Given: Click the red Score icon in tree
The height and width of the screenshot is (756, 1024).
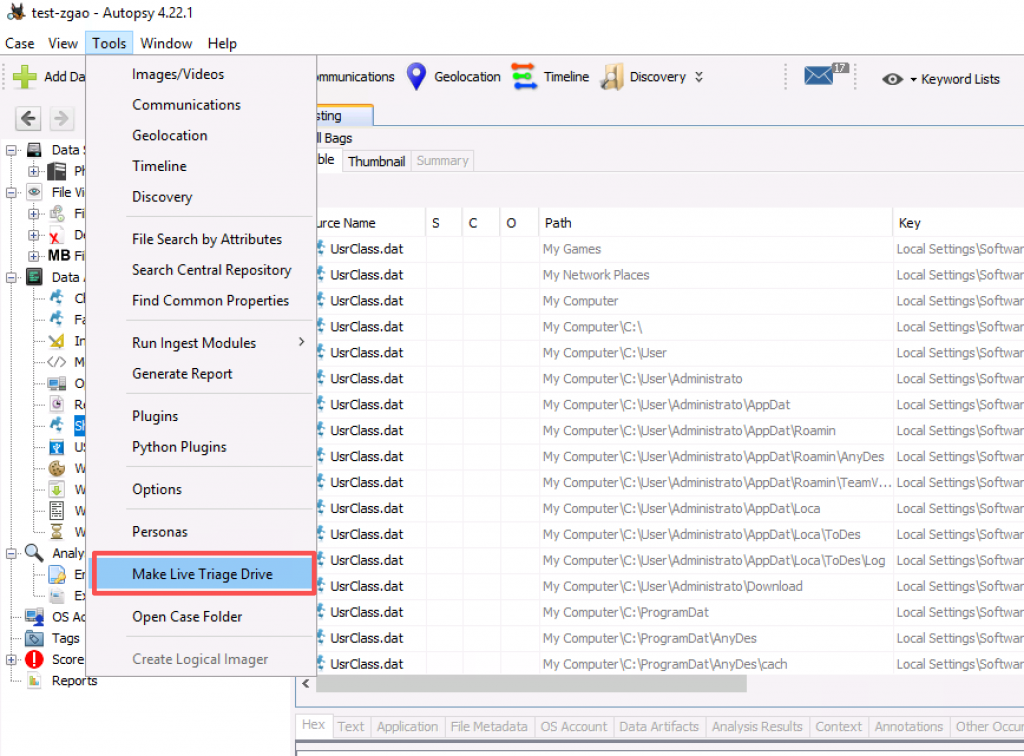Looking at the screenshot, I should 35,659.
